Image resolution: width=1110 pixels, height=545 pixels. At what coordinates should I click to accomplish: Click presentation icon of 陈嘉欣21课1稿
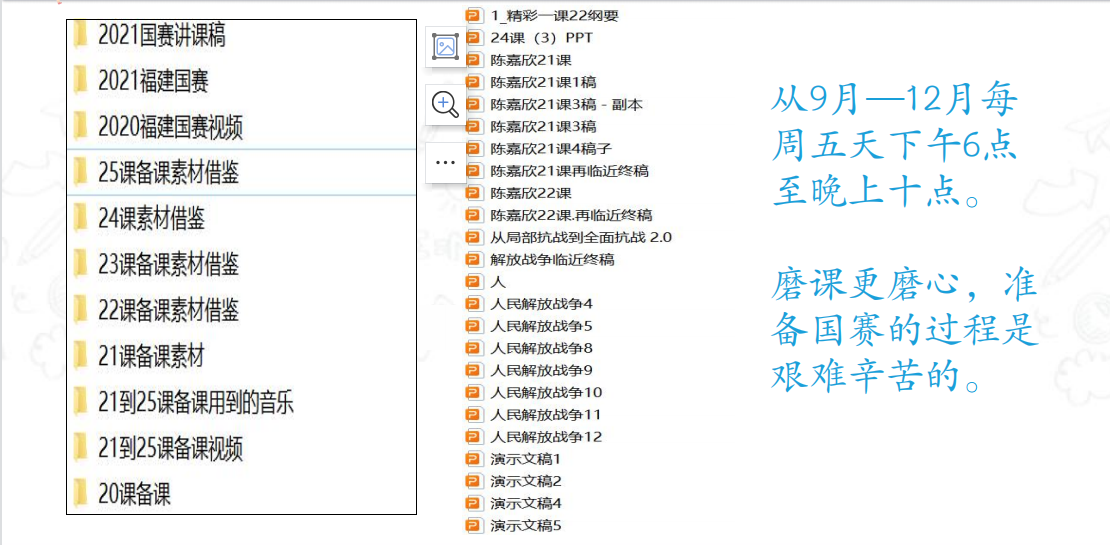(x=473, y=82)
